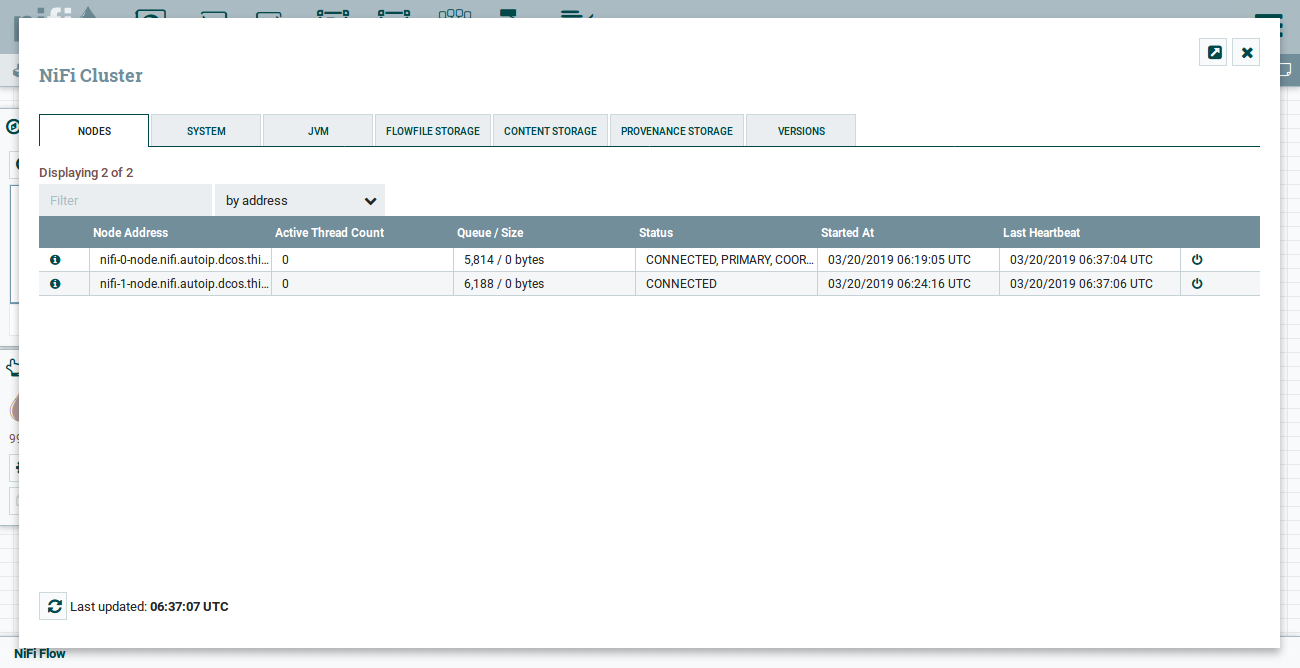Click the '6,188 / 0 bytes' queue cell
1300x668 pixels.
tap(544, 284)
